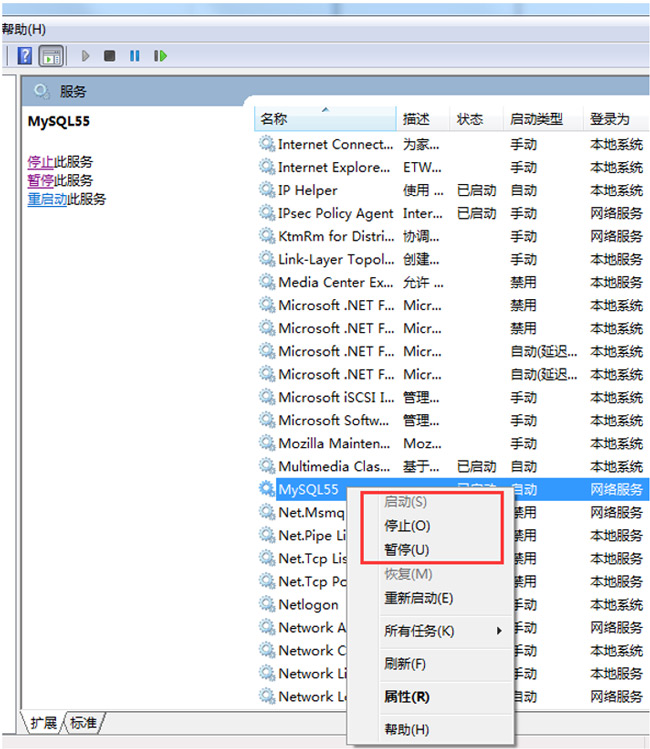Select the Internet Connect... service row
The width and height of the screenshot is (650, 749).
tap(452, 144)
